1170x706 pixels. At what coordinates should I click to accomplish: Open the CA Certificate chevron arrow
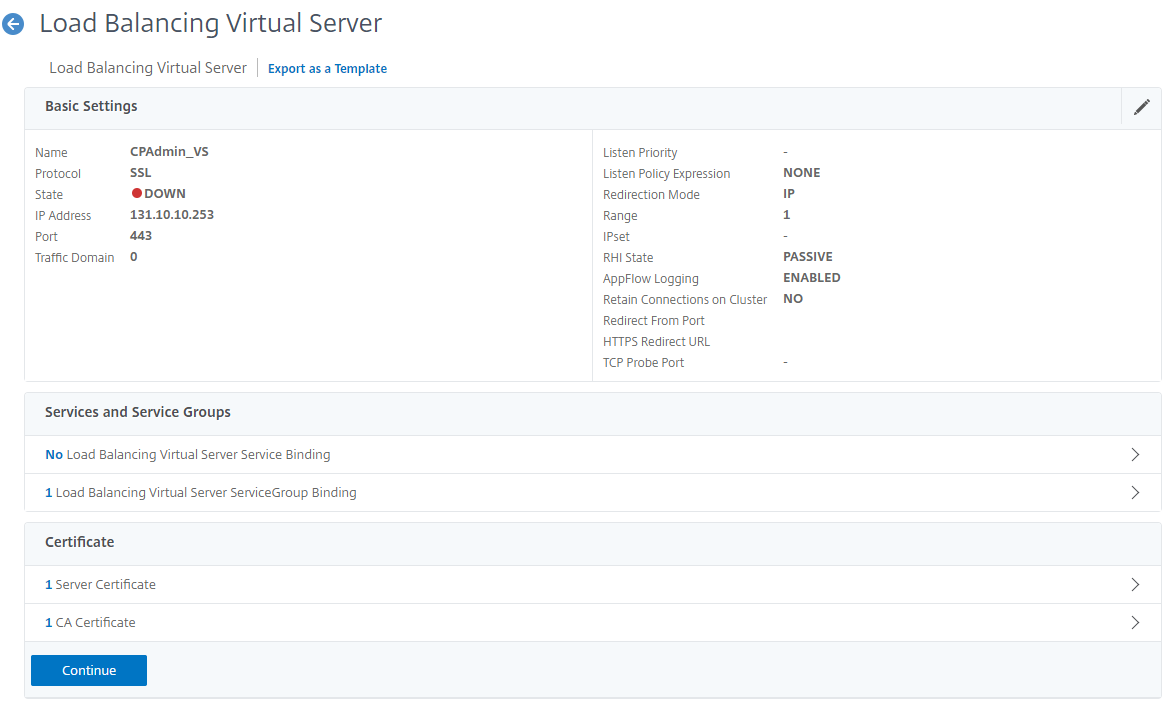pos(1135,623)
